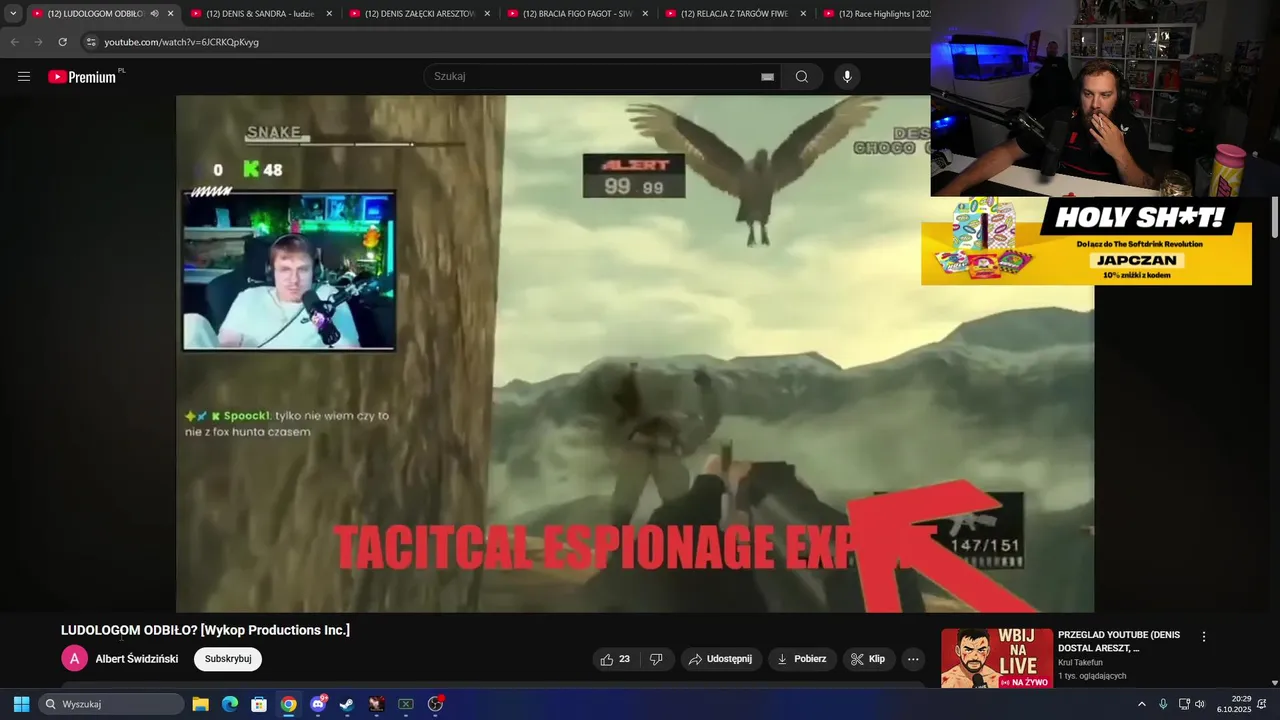Like the video with 23 likes
Screen dimensions: 1280x720
coord(614,659)
